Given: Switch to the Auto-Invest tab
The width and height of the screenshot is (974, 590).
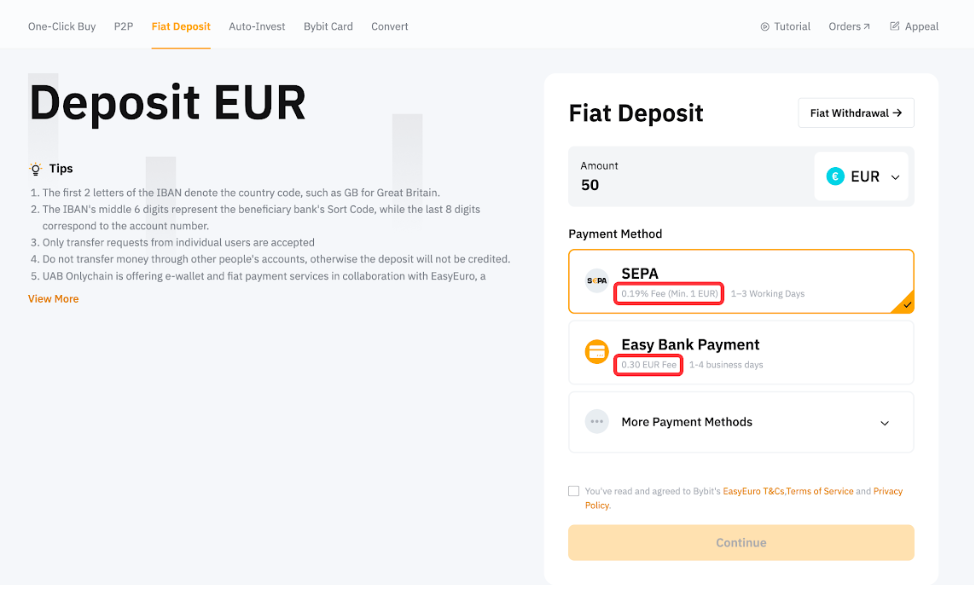Looking at the screenshot, I should pos(256,26).
